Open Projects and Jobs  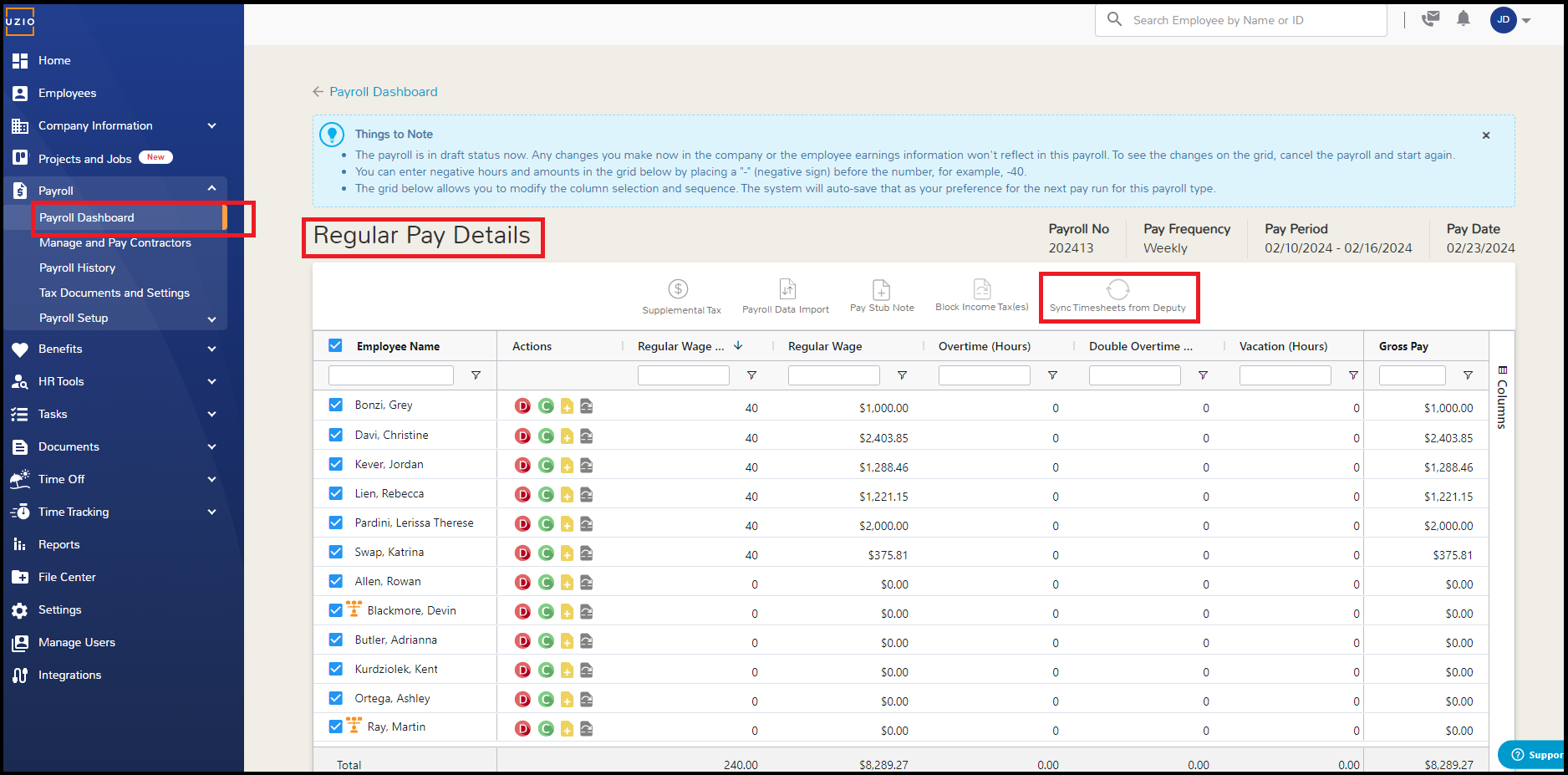click(84, 159)
